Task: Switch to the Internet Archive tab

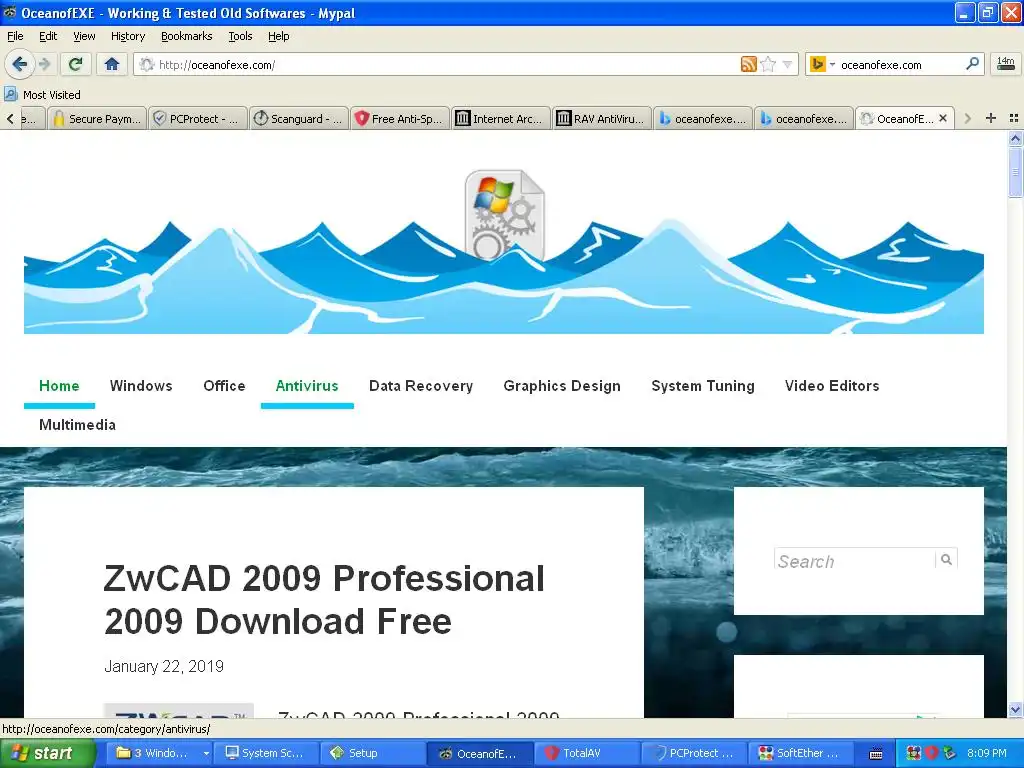Action: 501,119
